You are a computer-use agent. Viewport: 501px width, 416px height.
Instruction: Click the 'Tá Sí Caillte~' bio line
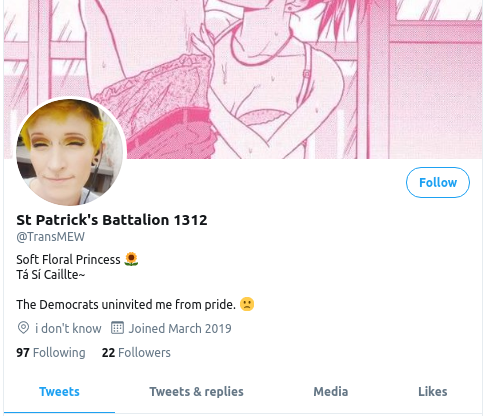(51, 275)
